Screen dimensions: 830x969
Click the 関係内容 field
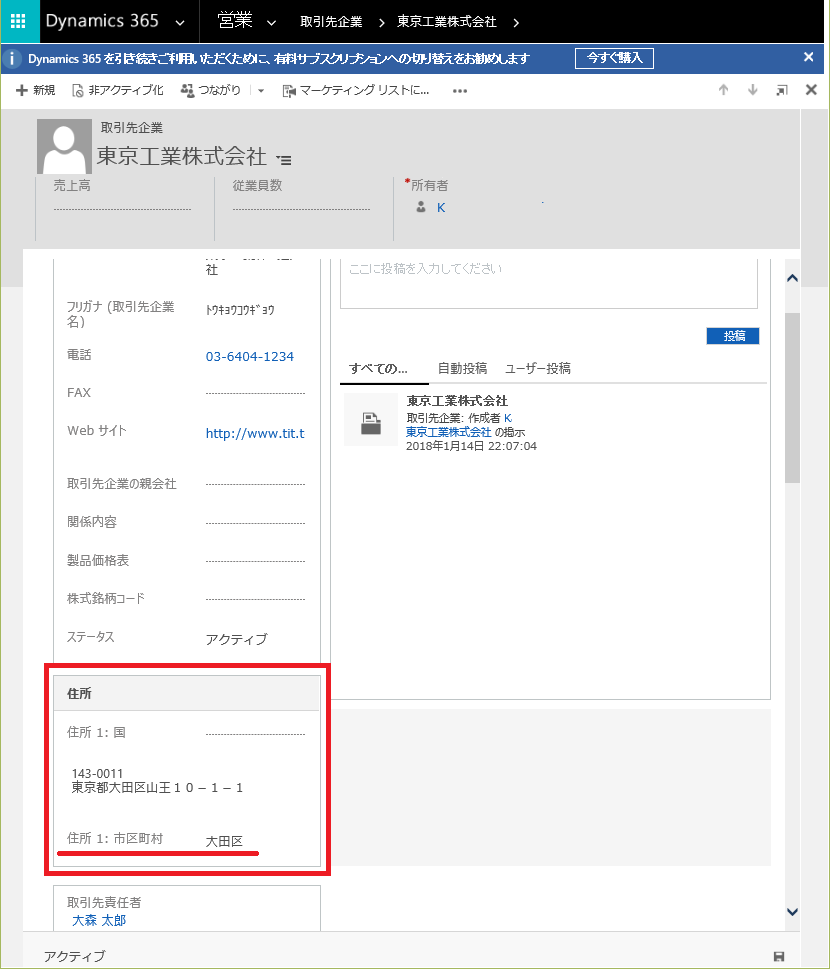tap(255, 522)
